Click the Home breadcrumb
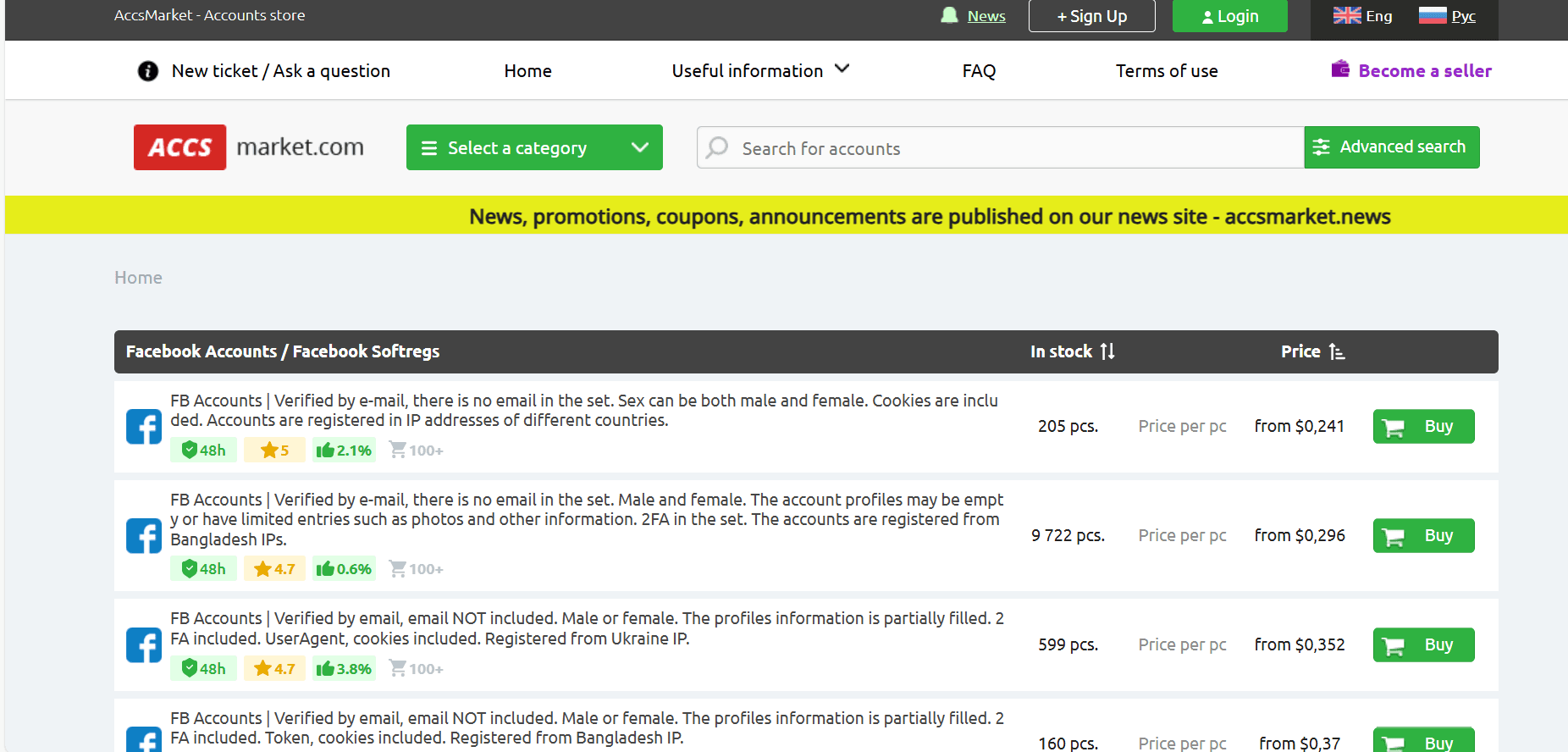1568x752 pixels. [x=138, y=278]
